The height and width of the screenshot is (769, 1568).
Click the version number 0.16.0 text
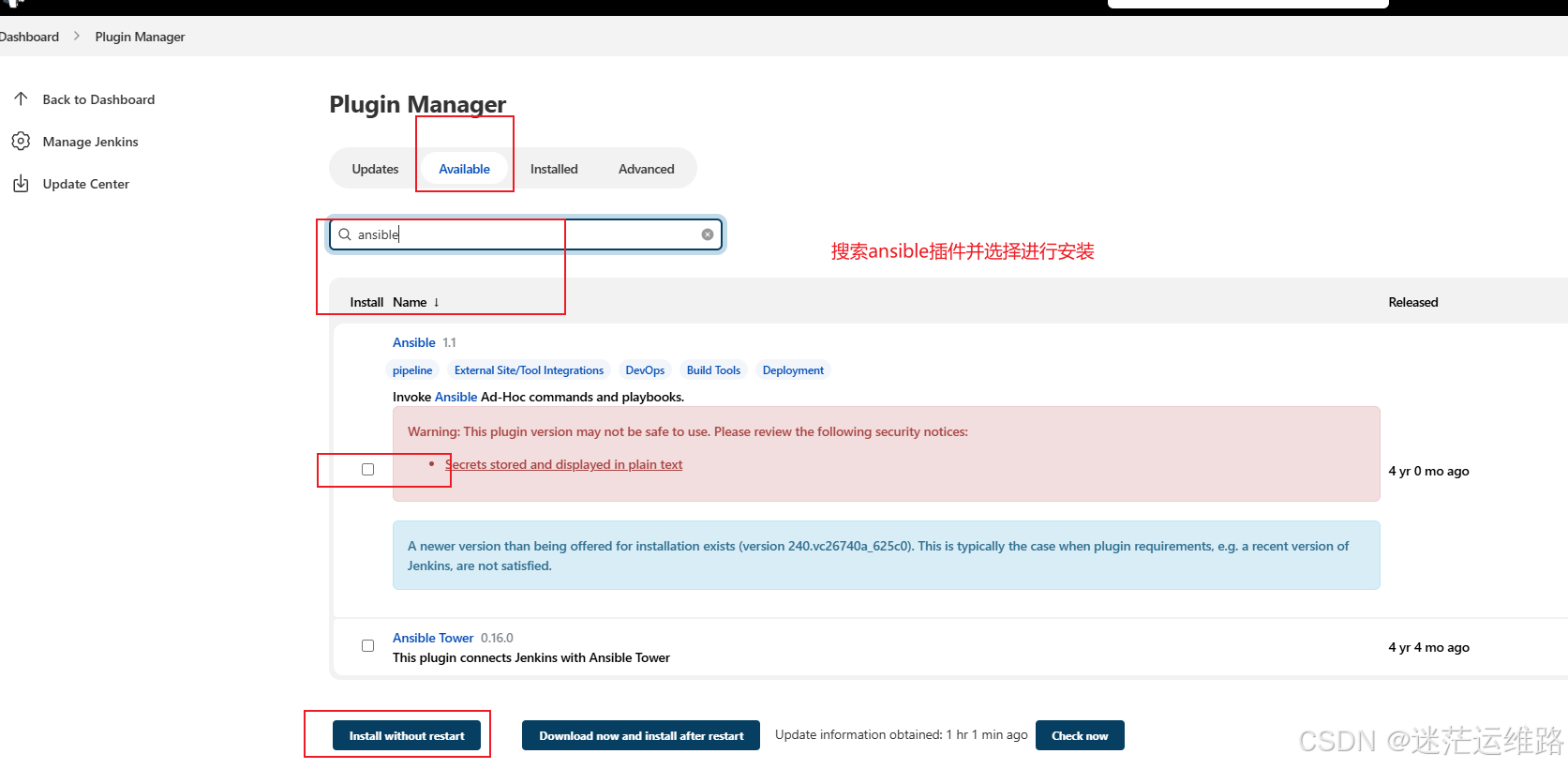pos(497,638)
